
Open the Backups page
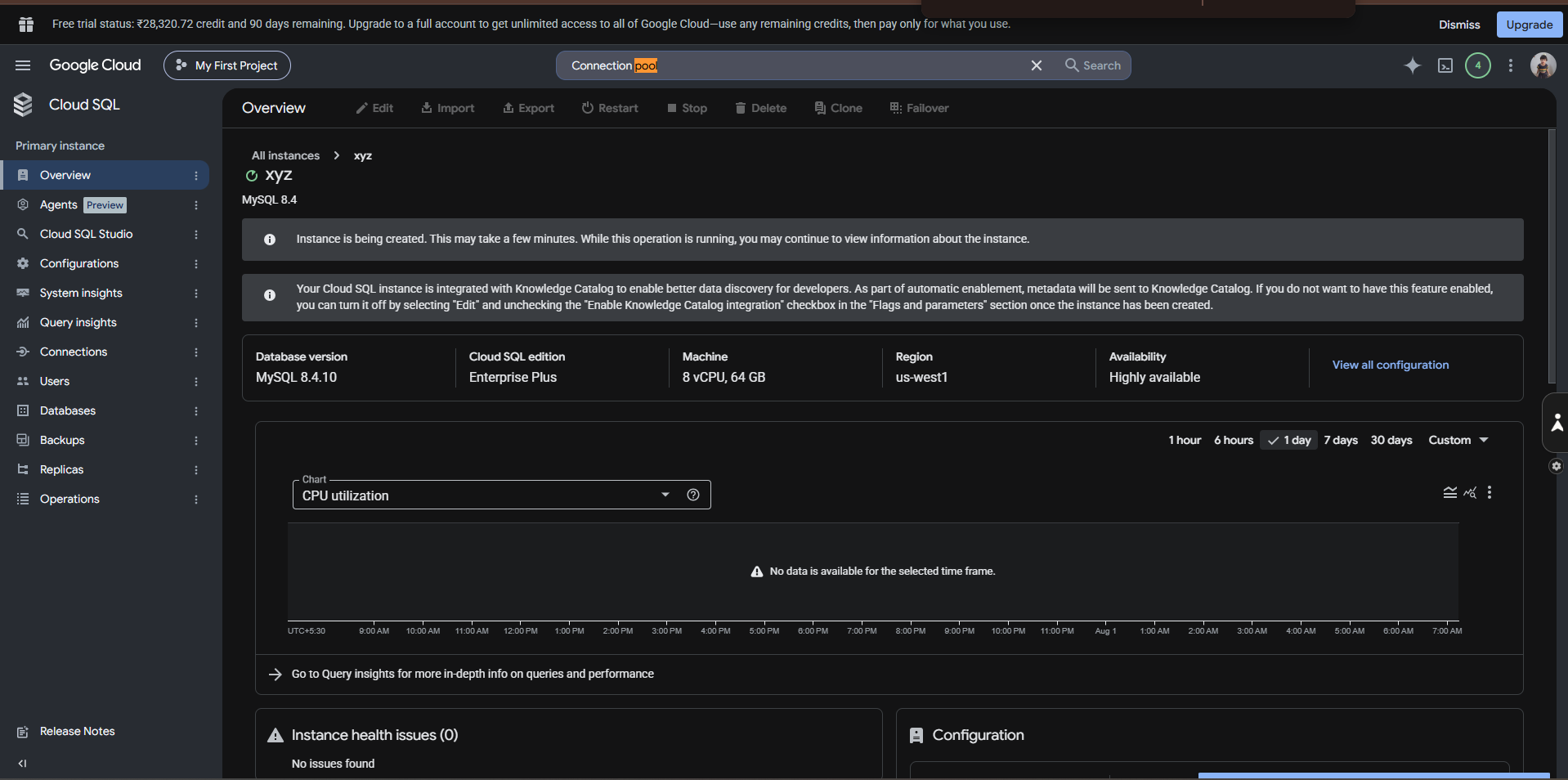pos(62,440)
